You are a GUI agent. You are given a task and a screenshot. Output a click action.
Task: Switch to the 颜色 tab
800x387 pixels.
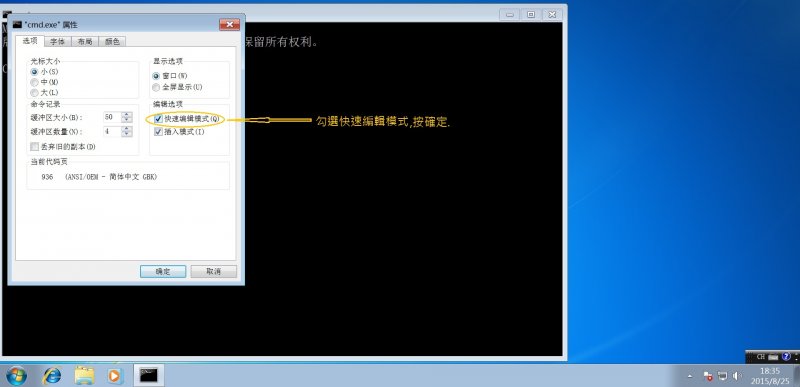pyautogui.click(x=112, y=42)
